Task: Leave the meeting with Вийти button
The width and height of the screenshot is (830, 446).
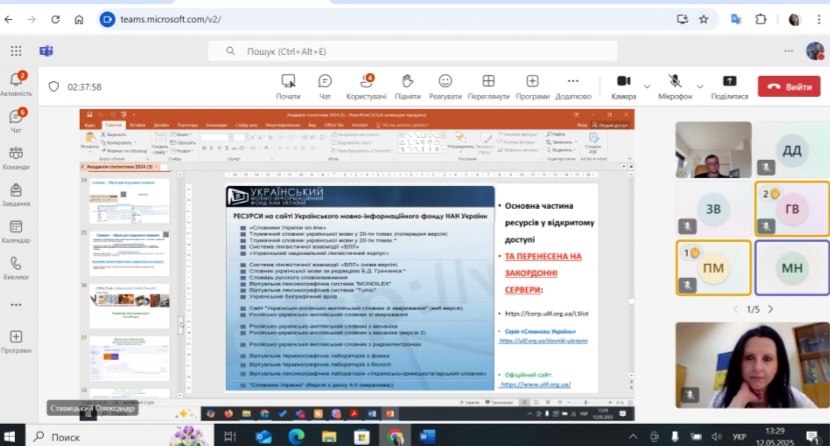Action: [789, 87]
